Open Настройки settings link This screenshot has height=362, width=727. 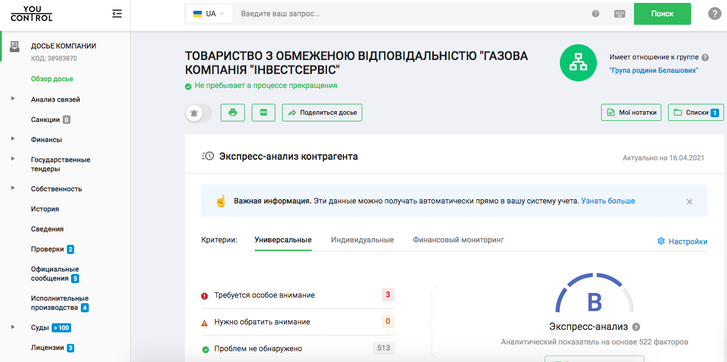coord(682,241)
